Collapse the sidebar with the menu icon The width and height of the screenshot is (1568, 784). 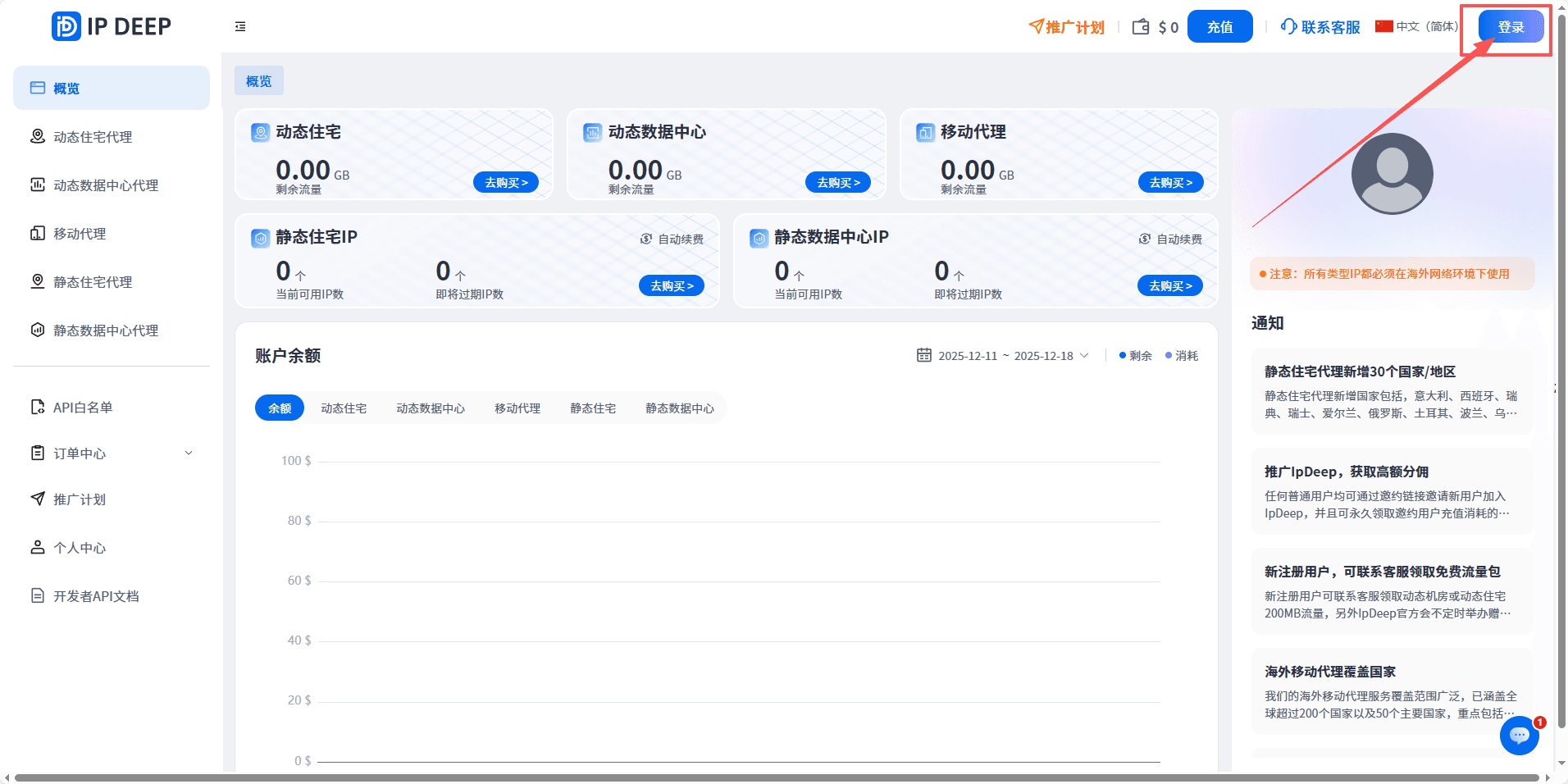click(240, 26)
